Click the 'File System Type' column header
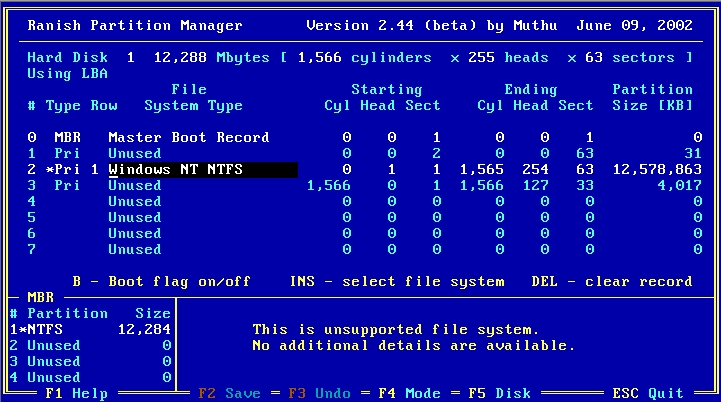The image size is (721, 402). tap(193, 98)
